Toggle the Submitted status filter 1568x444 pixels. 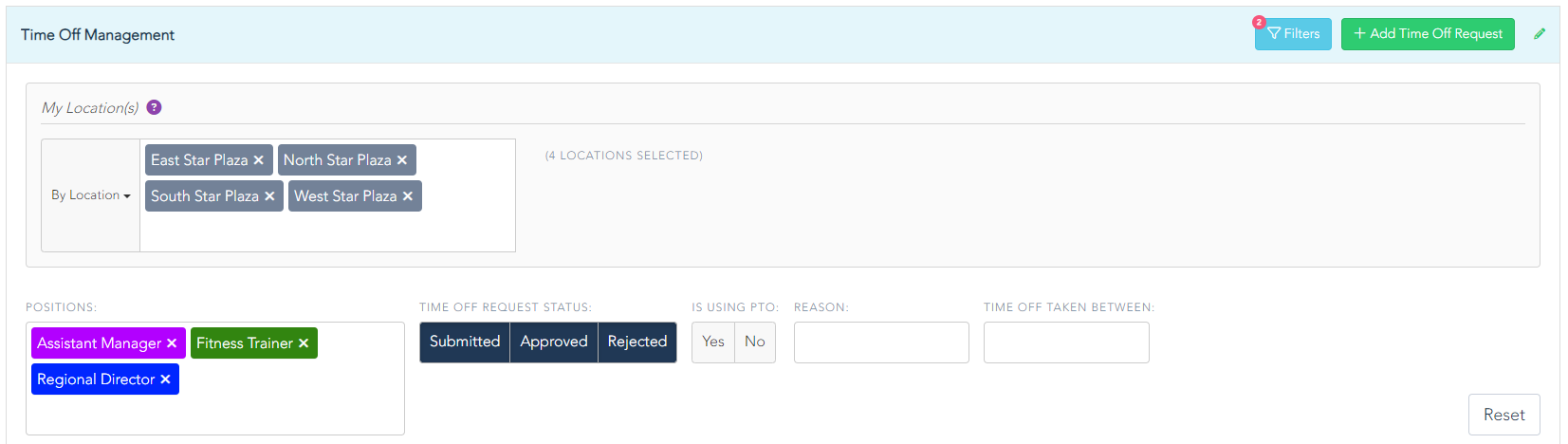pyautogui.click(x=465, y=342)
